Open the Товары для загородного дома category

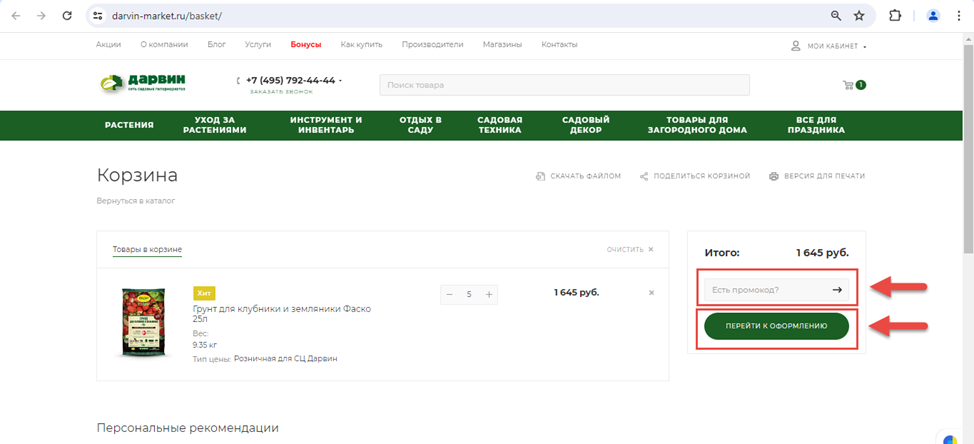coord(697,125)
